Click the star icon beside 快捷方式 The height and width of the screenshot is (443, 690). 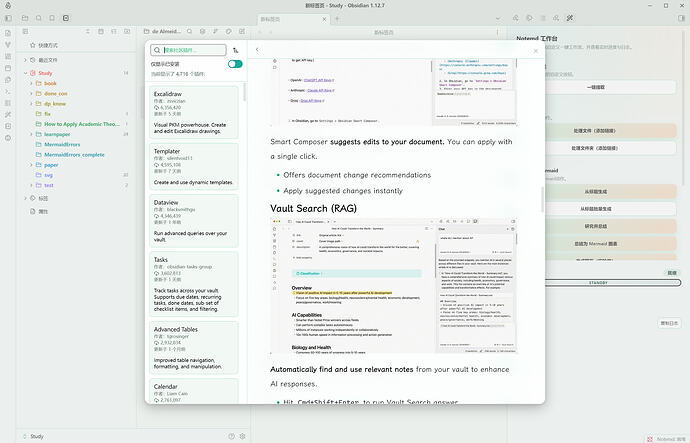[x=33, y=45]
